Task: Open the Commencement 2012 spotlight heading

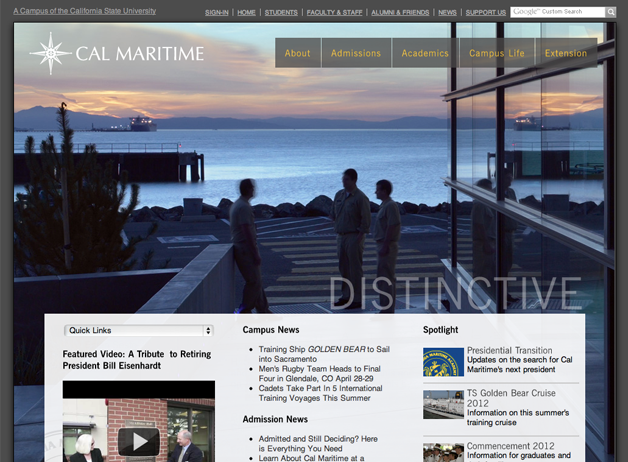Action: (x=511, y=446)
